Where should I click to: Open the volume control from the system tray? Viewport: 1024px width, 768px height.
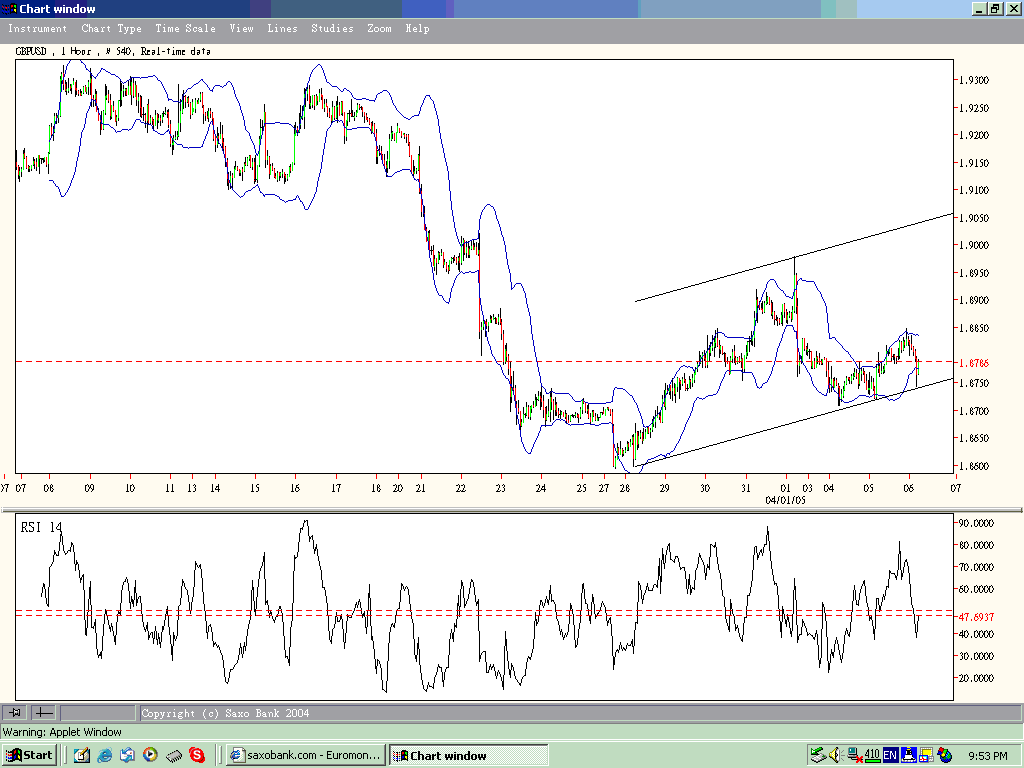click(834, 756)
